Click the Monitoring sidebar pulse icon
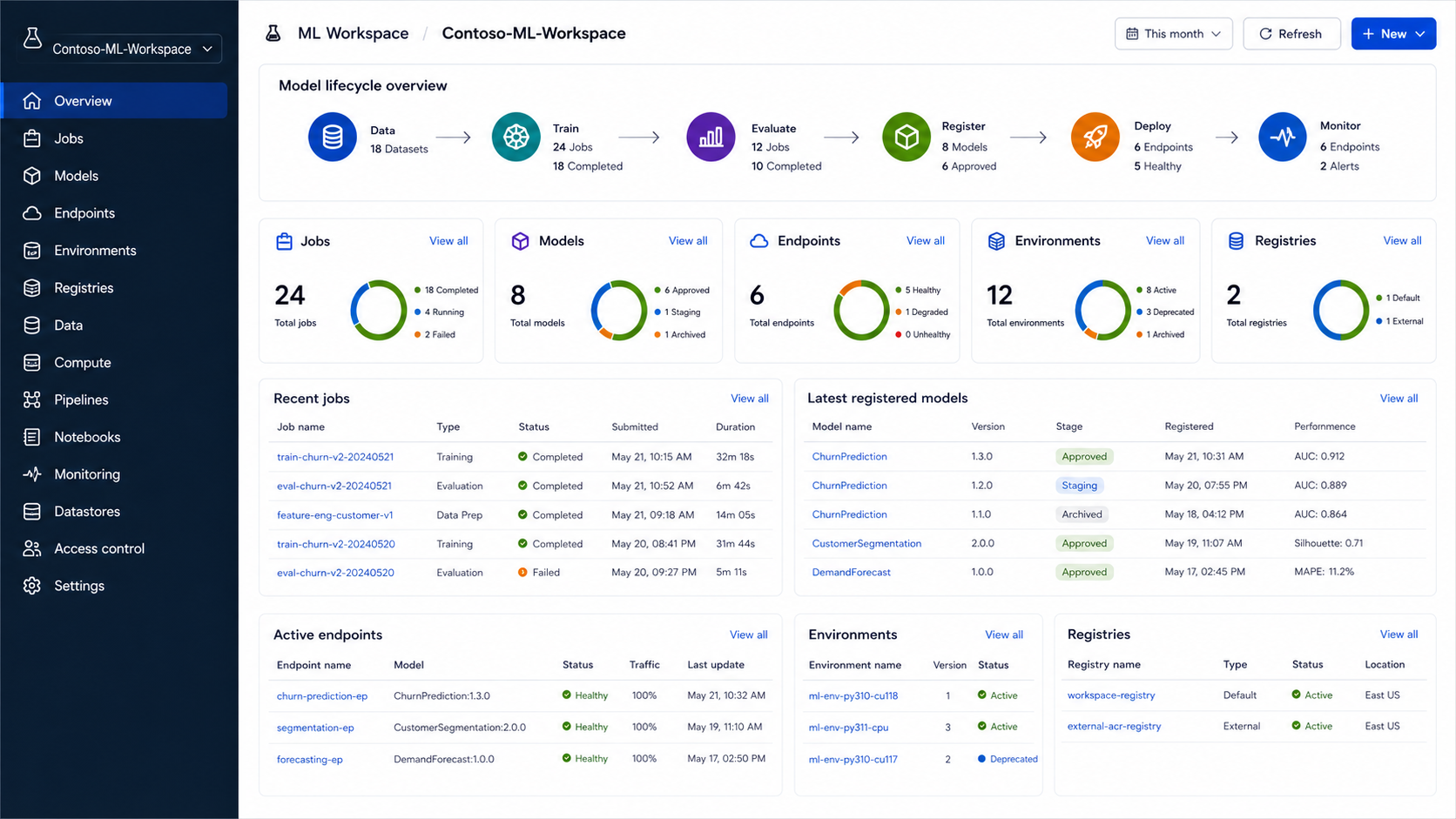This screenshot has width=1456, height=819. point(32,474)
